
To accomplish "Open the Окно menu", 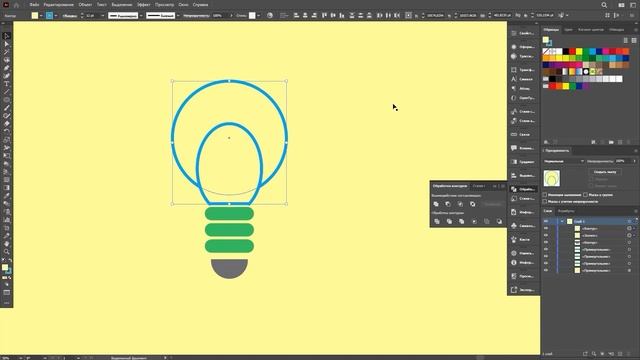I will pyautogui.click(x=183, y=5).
